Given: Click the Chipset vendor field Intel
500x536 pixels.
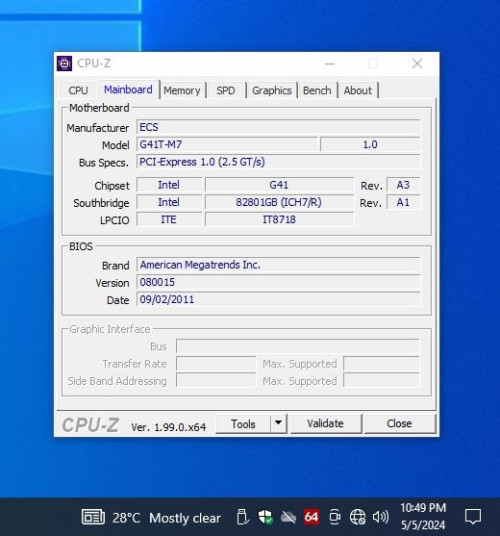Looking at the screenshot, I should pyautogui.click(x=169, y=185).
